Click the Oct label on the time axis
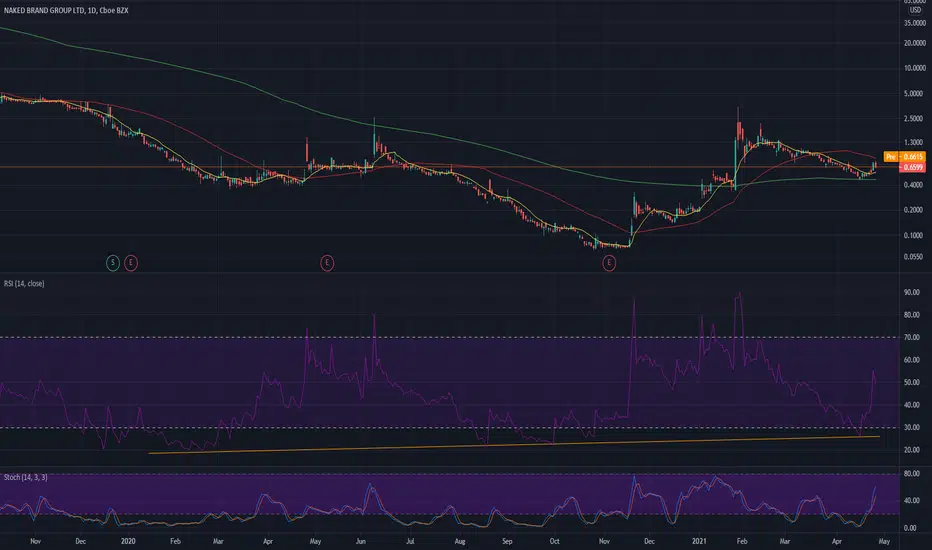This screenshot has width=932, height=550. [554, 541]
